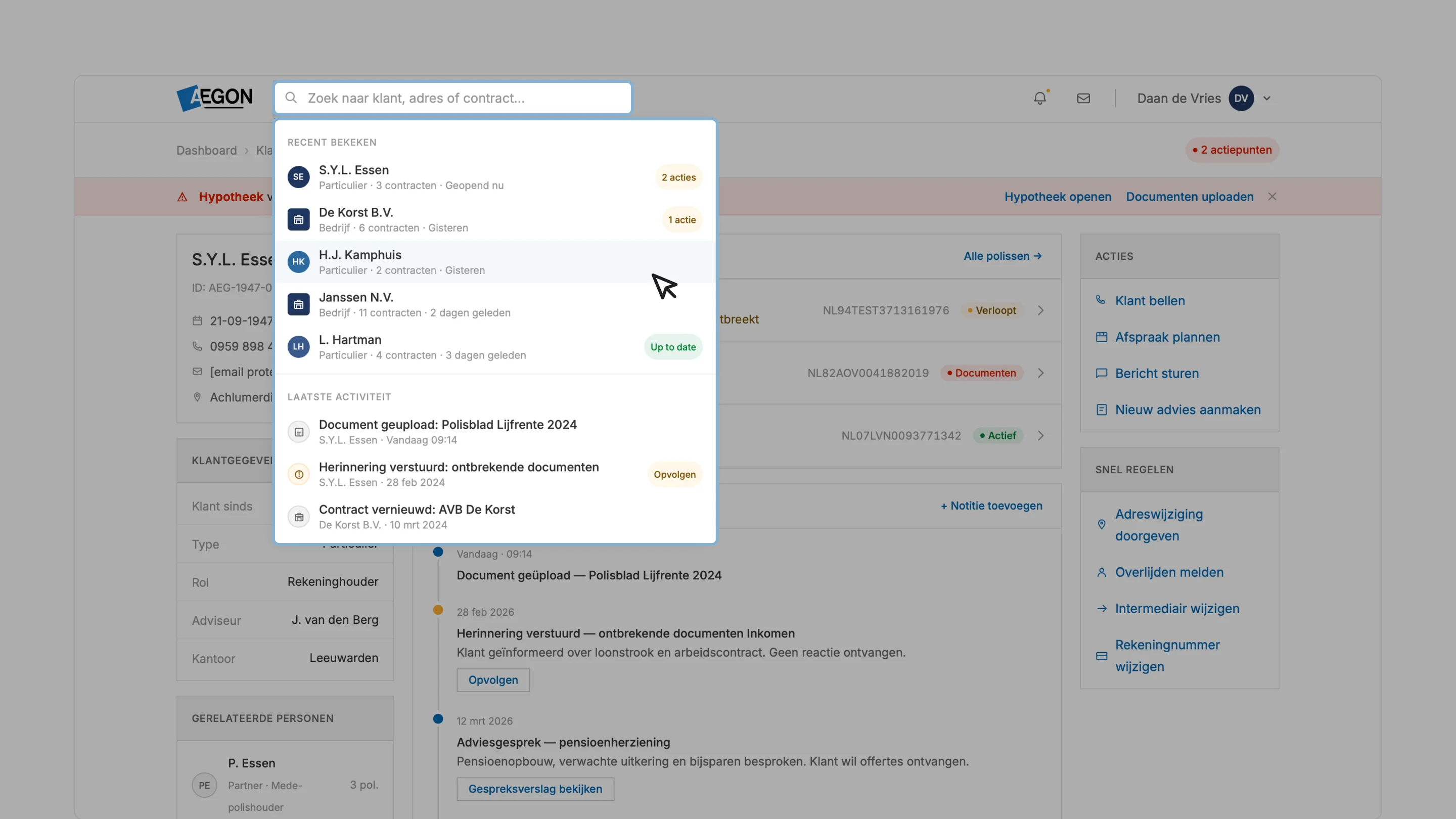Screen dimensions: 1456x819
Task: Open the mail envelope icon
Action: coord(1083,99)
